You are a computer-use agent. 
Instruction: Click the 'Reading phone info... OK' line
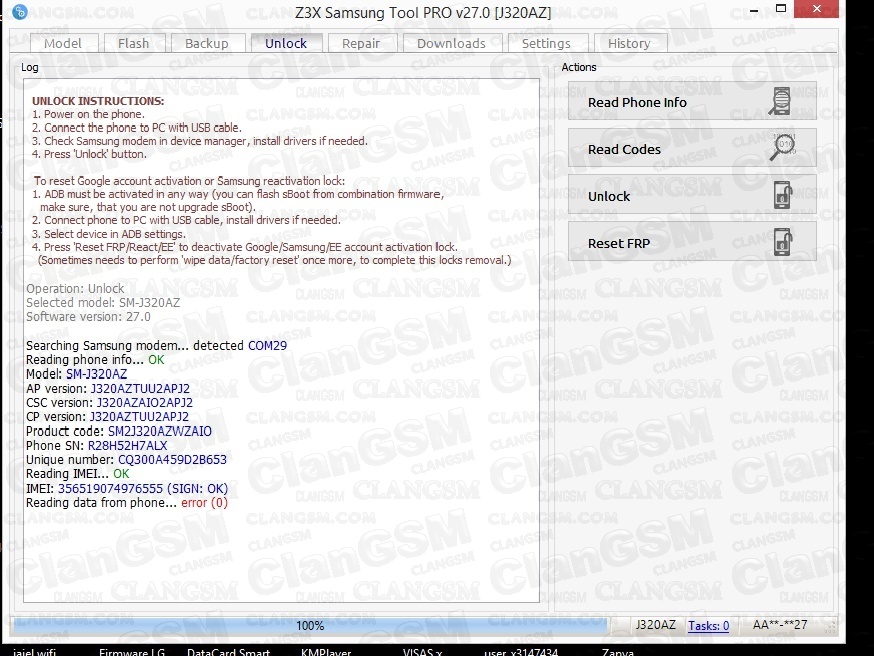click(95, 360)
